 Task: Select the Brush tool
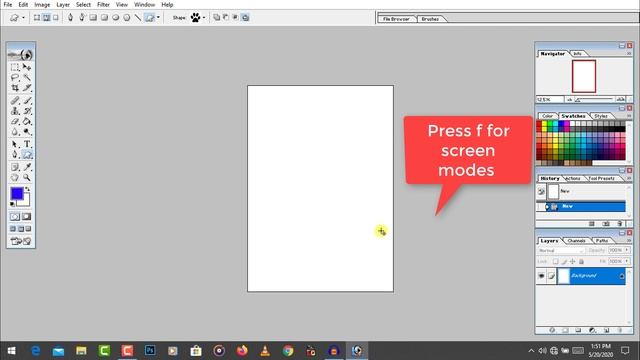pyautogui.click(x=27, y=100)
